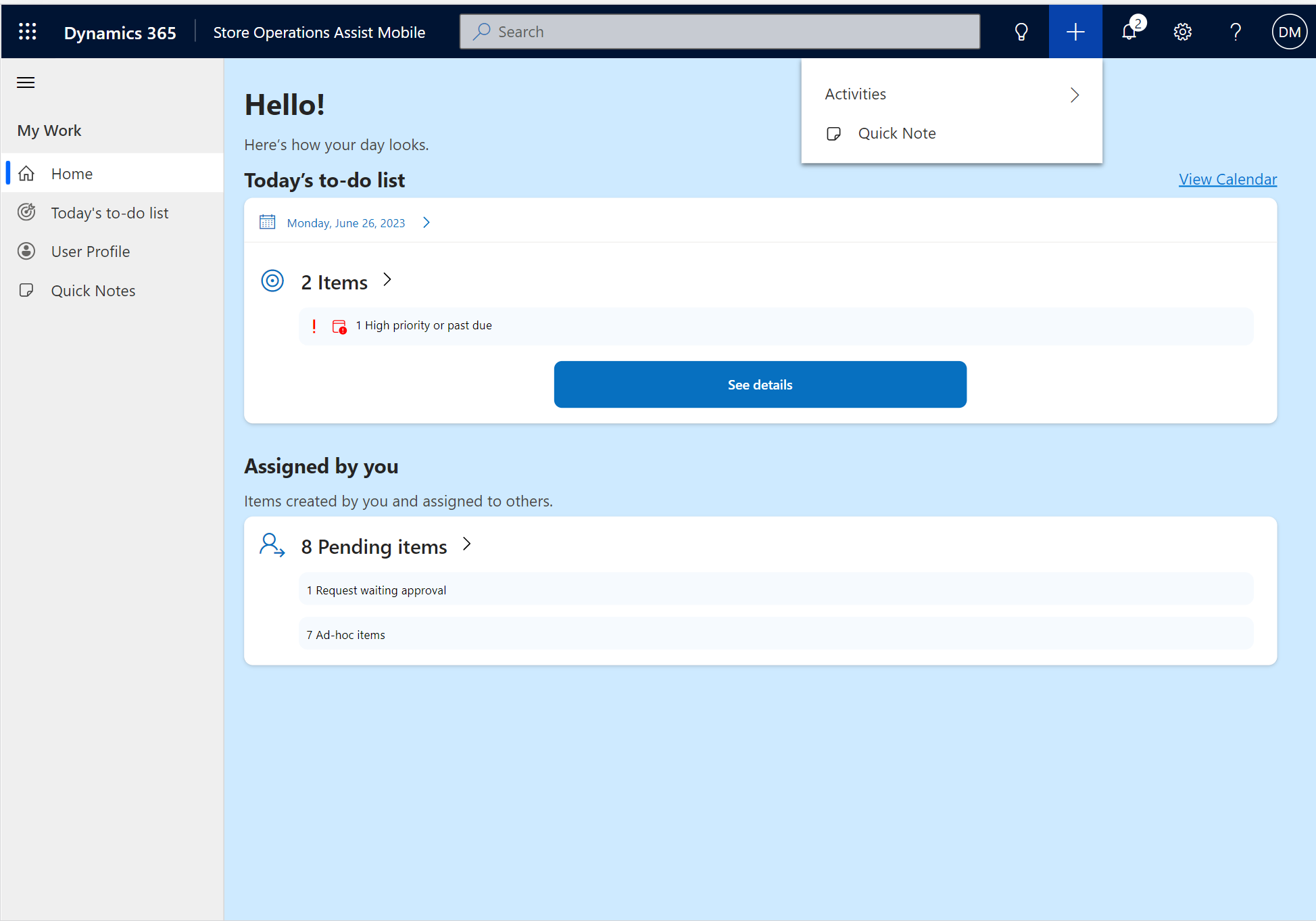Expand the 8 Pending items section
The image size is (1316, 921).
467,545
